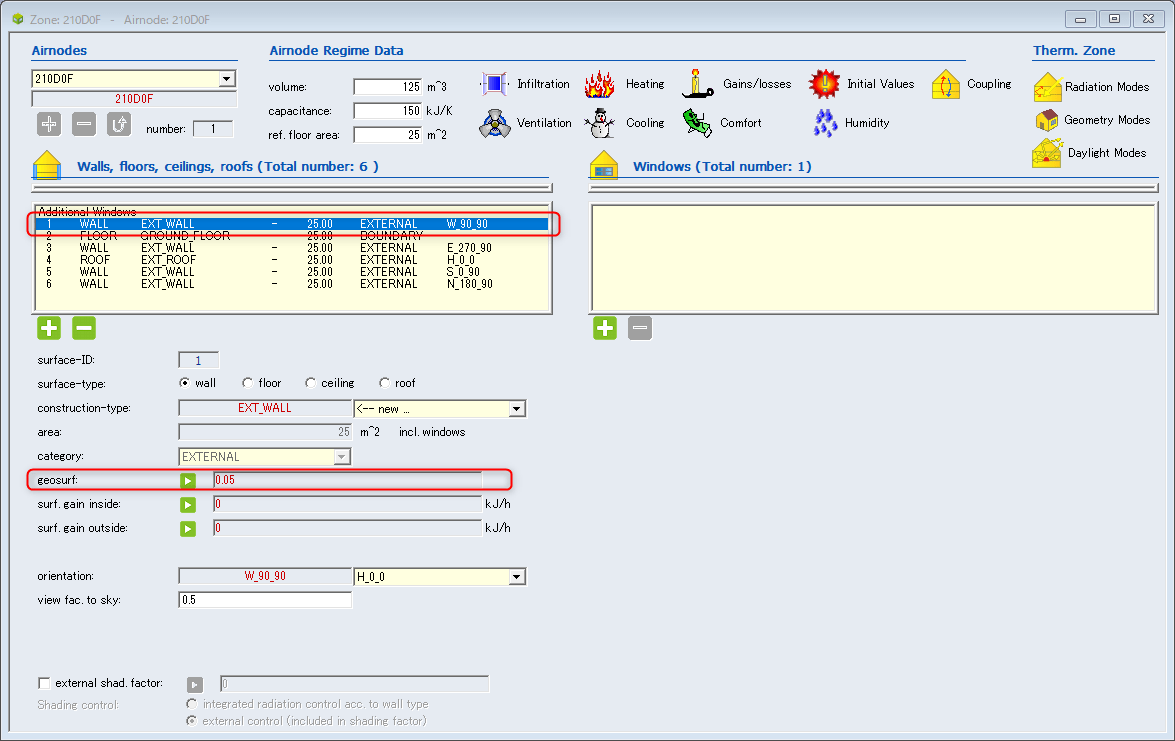This screenshot has width=1175, height=741.
Task: Click surf. gain outside value field
Action: point(348,528)
